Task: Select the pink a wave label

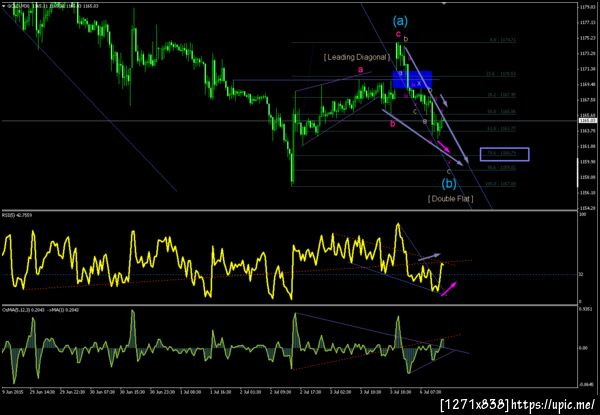Action: [x=360, y=70]
